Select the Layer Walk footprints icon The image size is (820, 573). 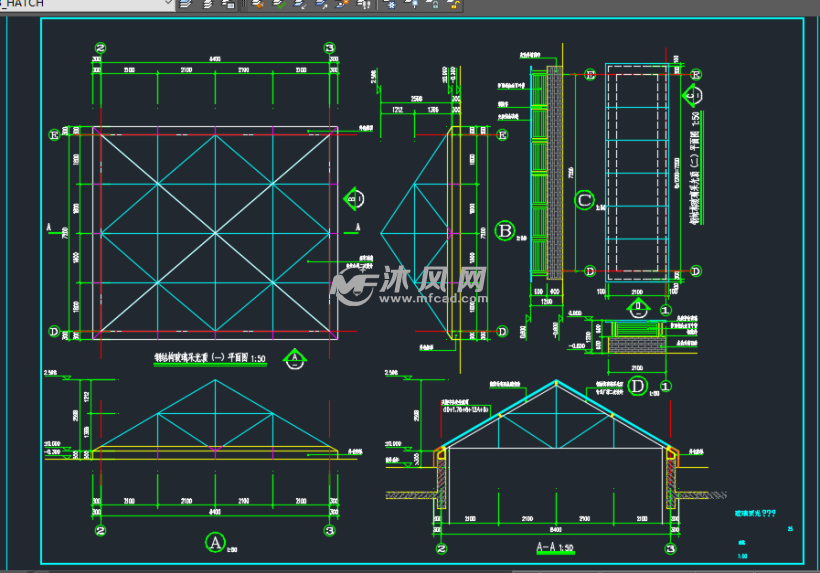click(x=366, y=4)
